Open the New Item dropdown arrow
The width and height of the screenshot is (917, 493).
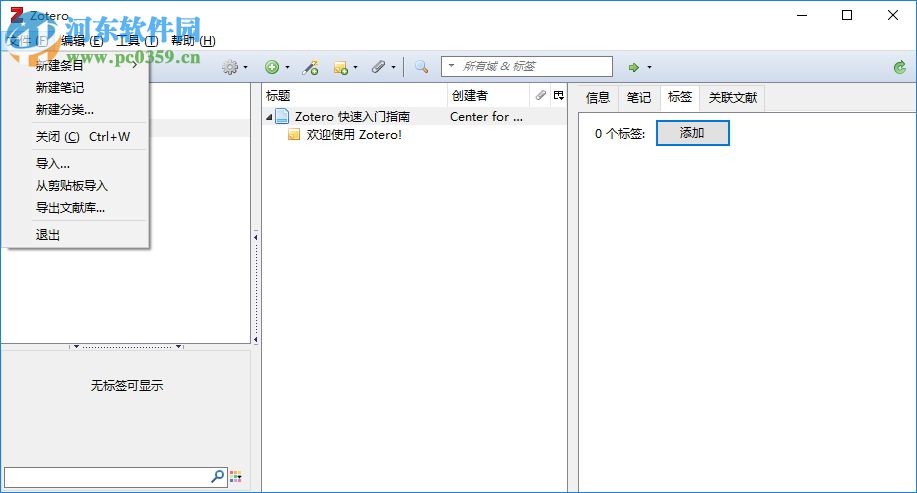pos(287,67)
